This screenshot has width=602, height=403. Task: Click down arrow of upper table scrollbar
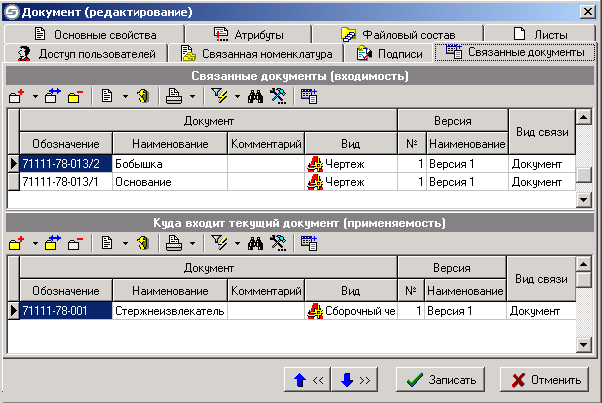584,200
